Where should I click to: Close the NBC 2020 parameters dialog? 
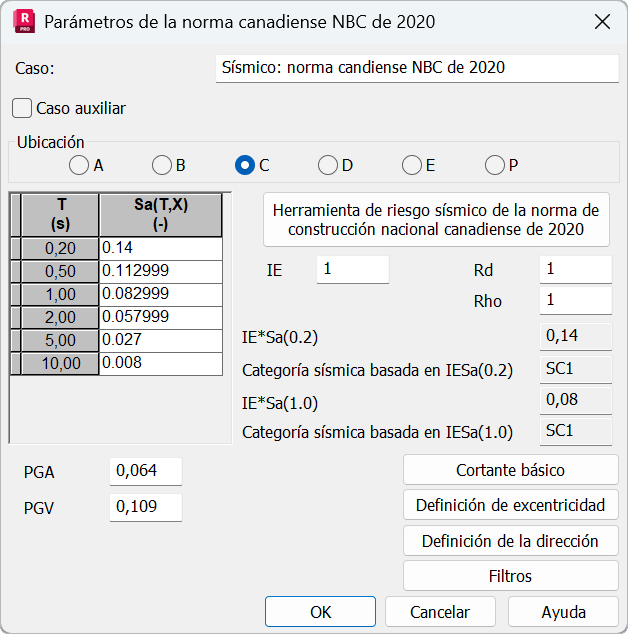602,22
